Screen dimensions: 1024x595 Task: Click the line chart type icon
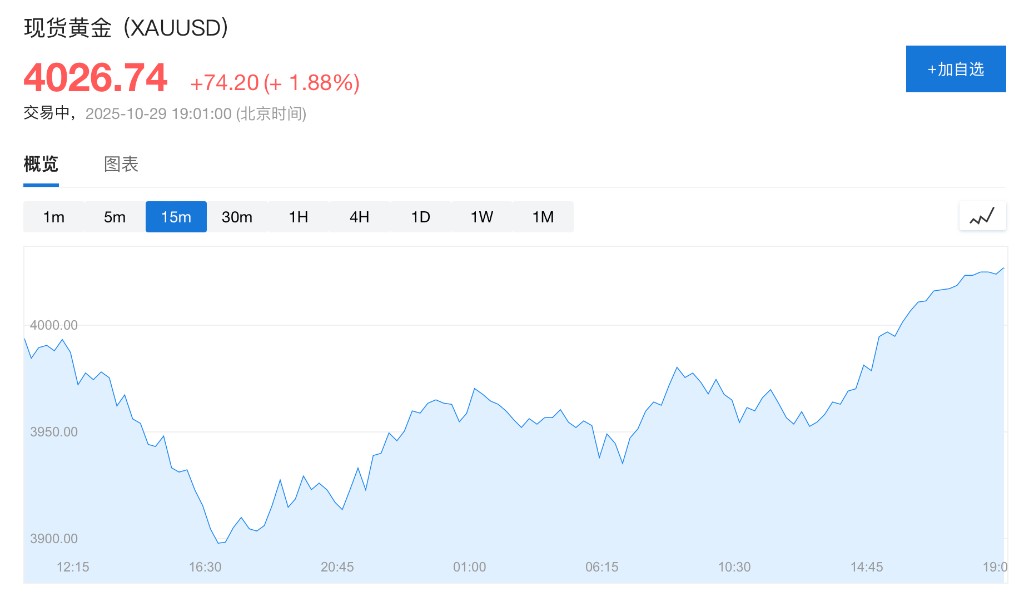click(982, 216)
